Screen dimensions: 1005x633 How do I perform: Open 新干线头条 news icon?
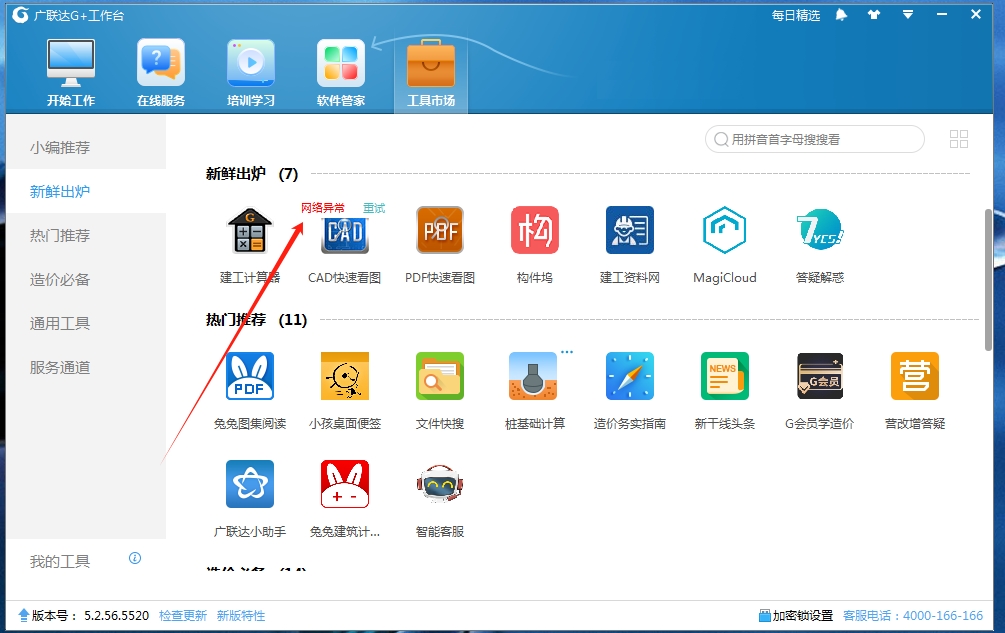tap(724, 376)
